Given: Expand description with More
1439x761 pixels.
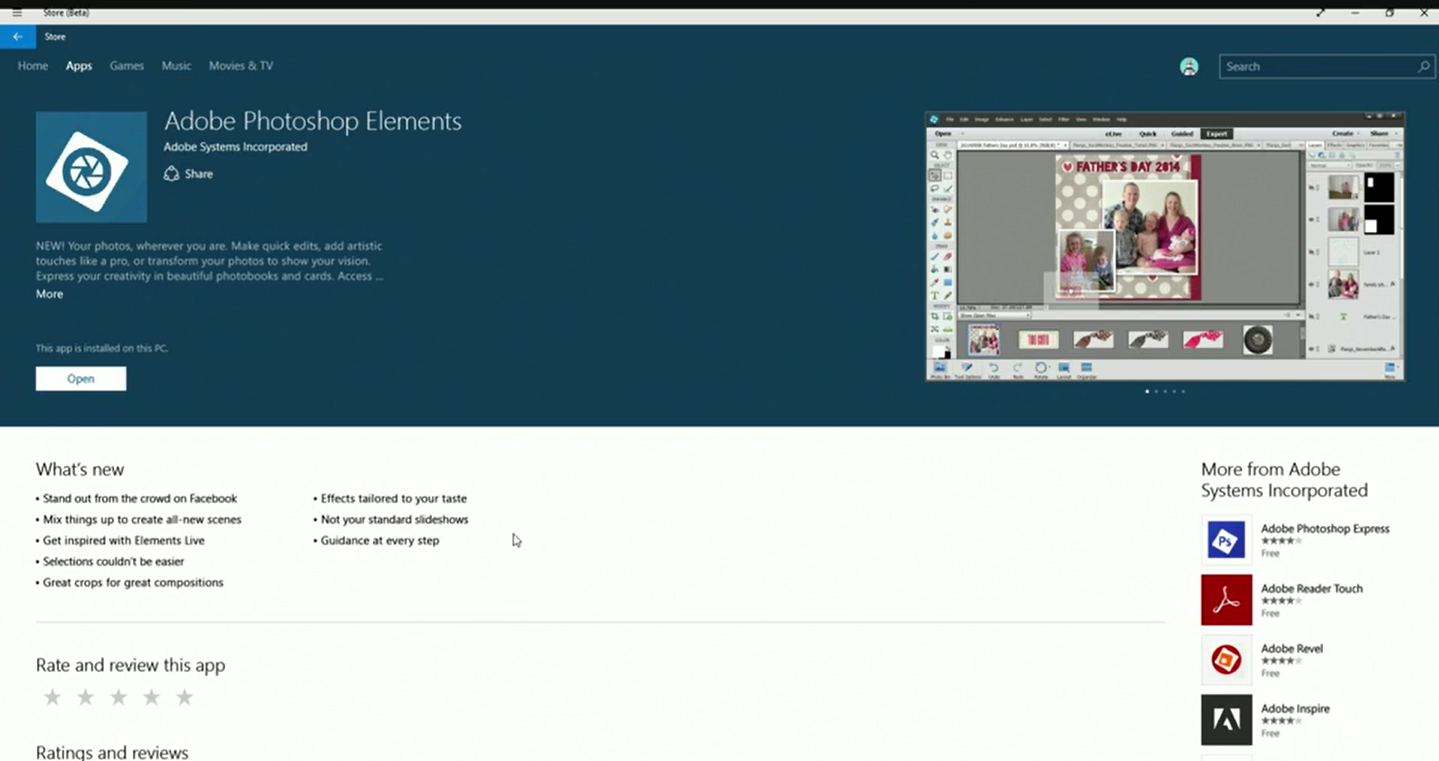Looking at the screenshot, I should pos(49,294).
